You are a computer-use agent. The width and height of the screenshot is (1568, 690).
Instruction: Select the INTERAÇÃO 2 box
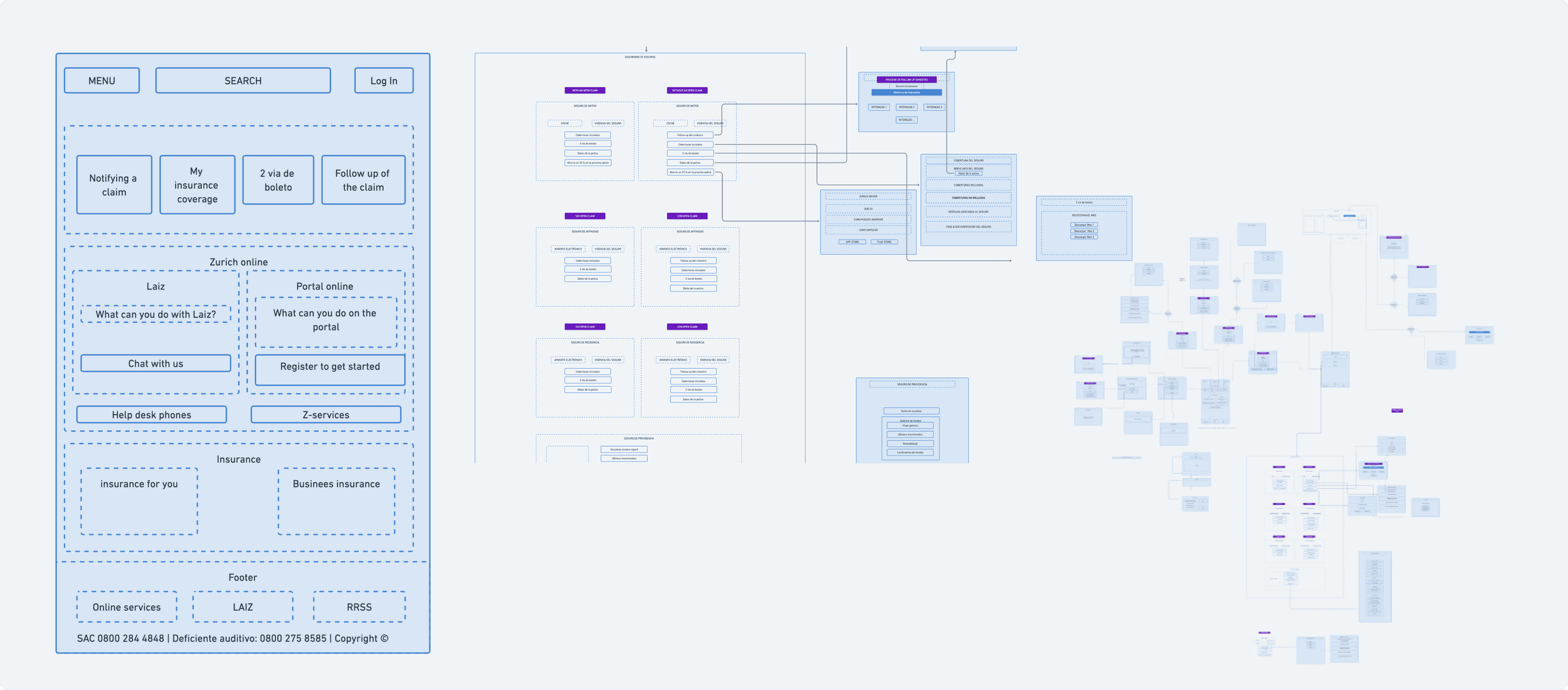(906, 107)
